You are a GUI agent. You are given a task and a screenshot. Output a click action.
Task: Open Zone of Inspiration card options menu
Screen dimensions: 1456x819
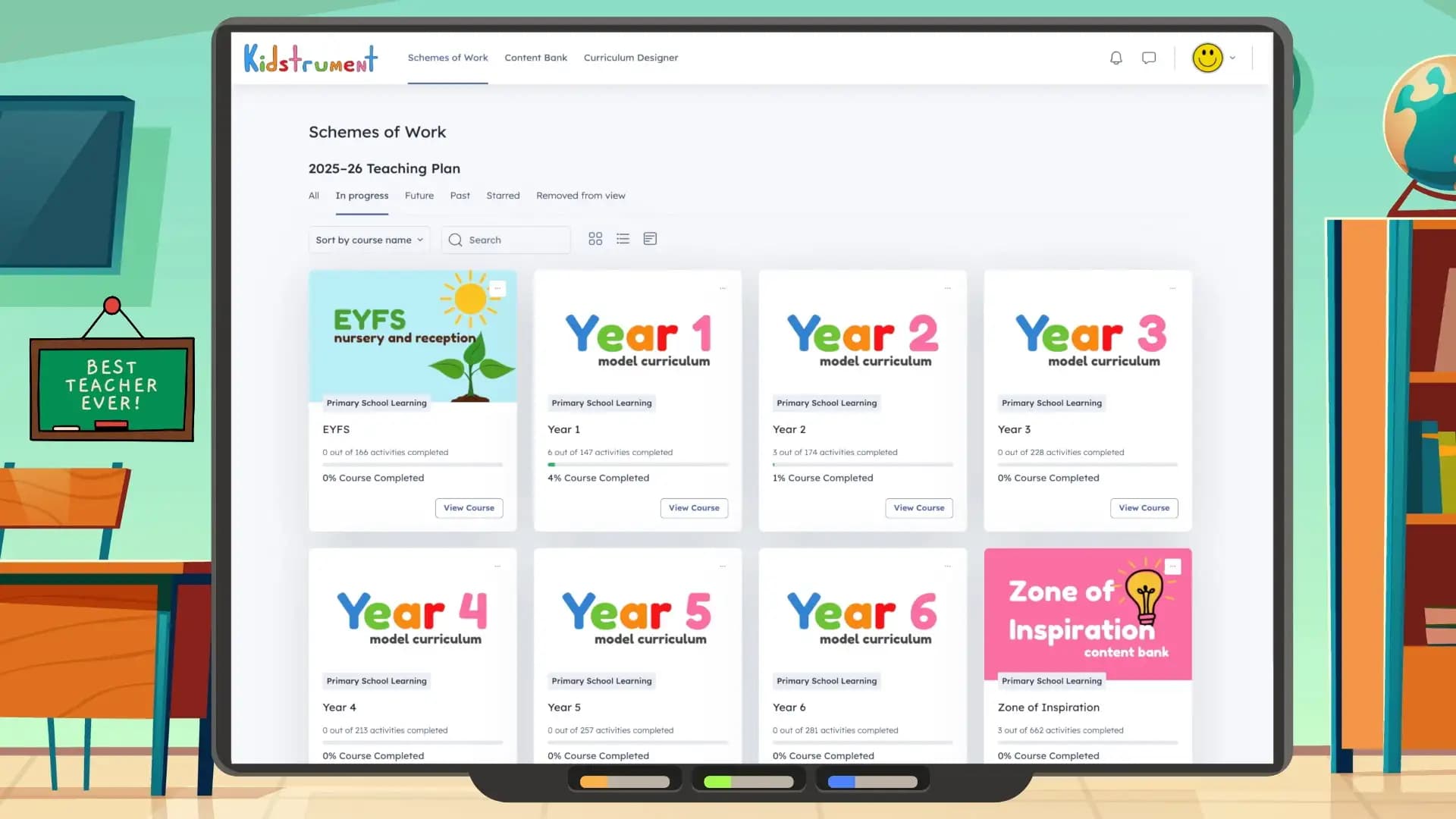(1172, 566)
